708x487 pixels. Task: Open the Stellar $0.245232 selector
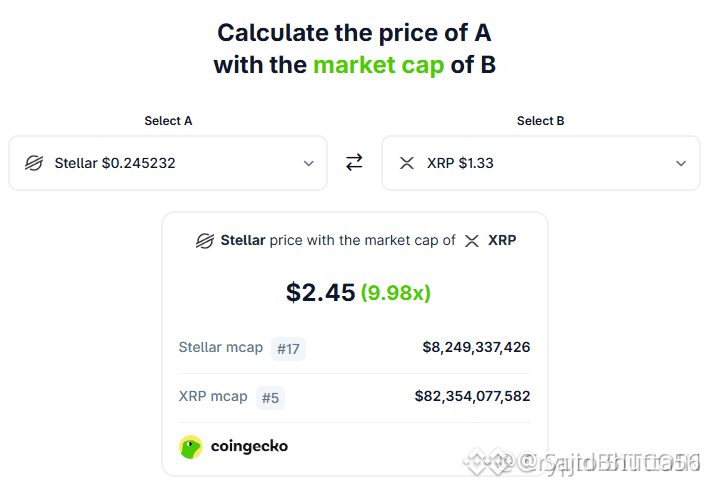click(x=168, y=163)
